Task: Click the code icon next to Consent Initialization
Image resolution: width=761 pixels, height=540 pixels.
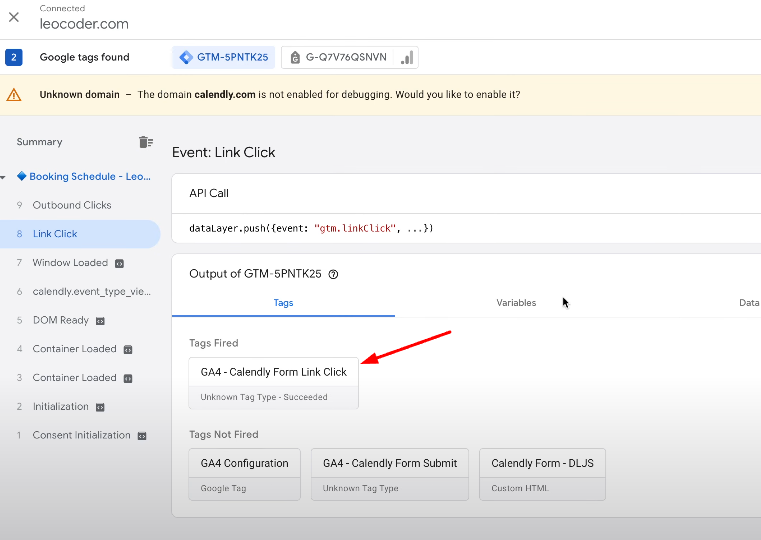Action: [x=142, y=436]
